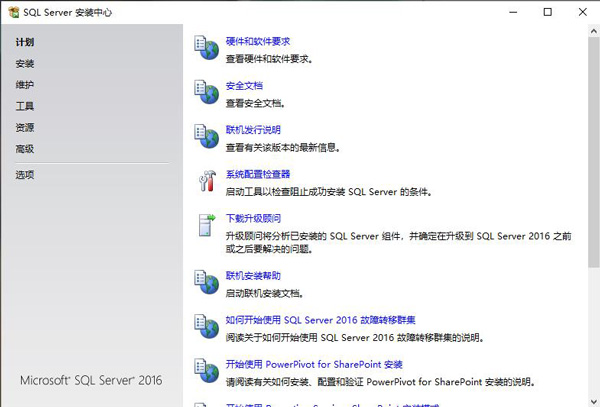Viewport: 600px width, 407px height.
Task: Open the 安全文档 link
Action: [244, 86]
